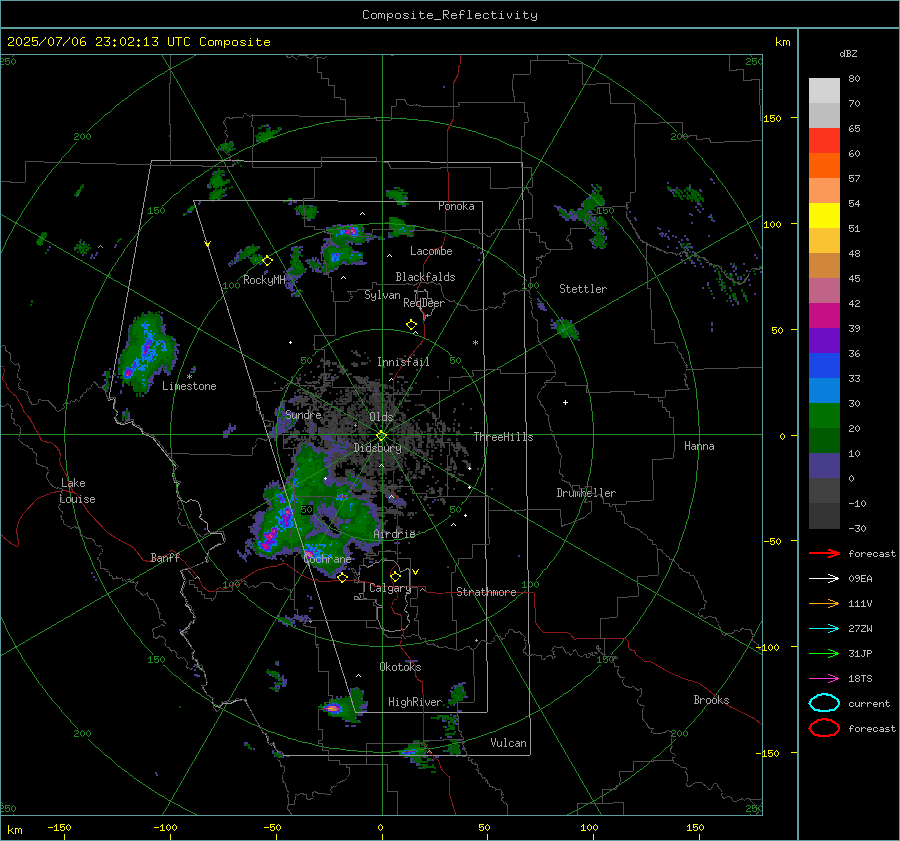Click the Sundre label on the map
The image size is (900, 841).
coord(303,414)
